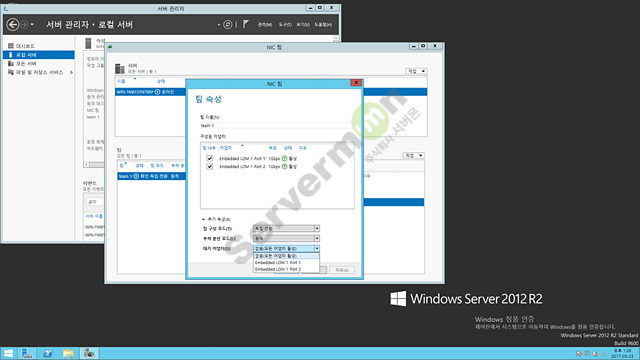640x360 pixels.
Task: Open Server Manager from the taskbar
Action: pyautogui.click(x=27, y=353)
